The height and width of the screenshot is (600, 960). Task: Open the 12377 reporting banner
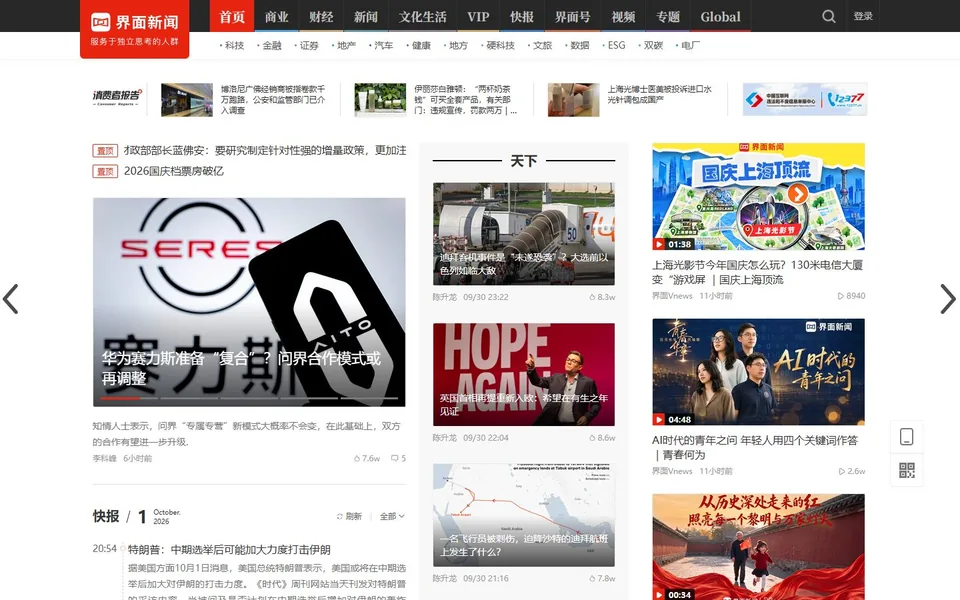click(x=804, y=99)
